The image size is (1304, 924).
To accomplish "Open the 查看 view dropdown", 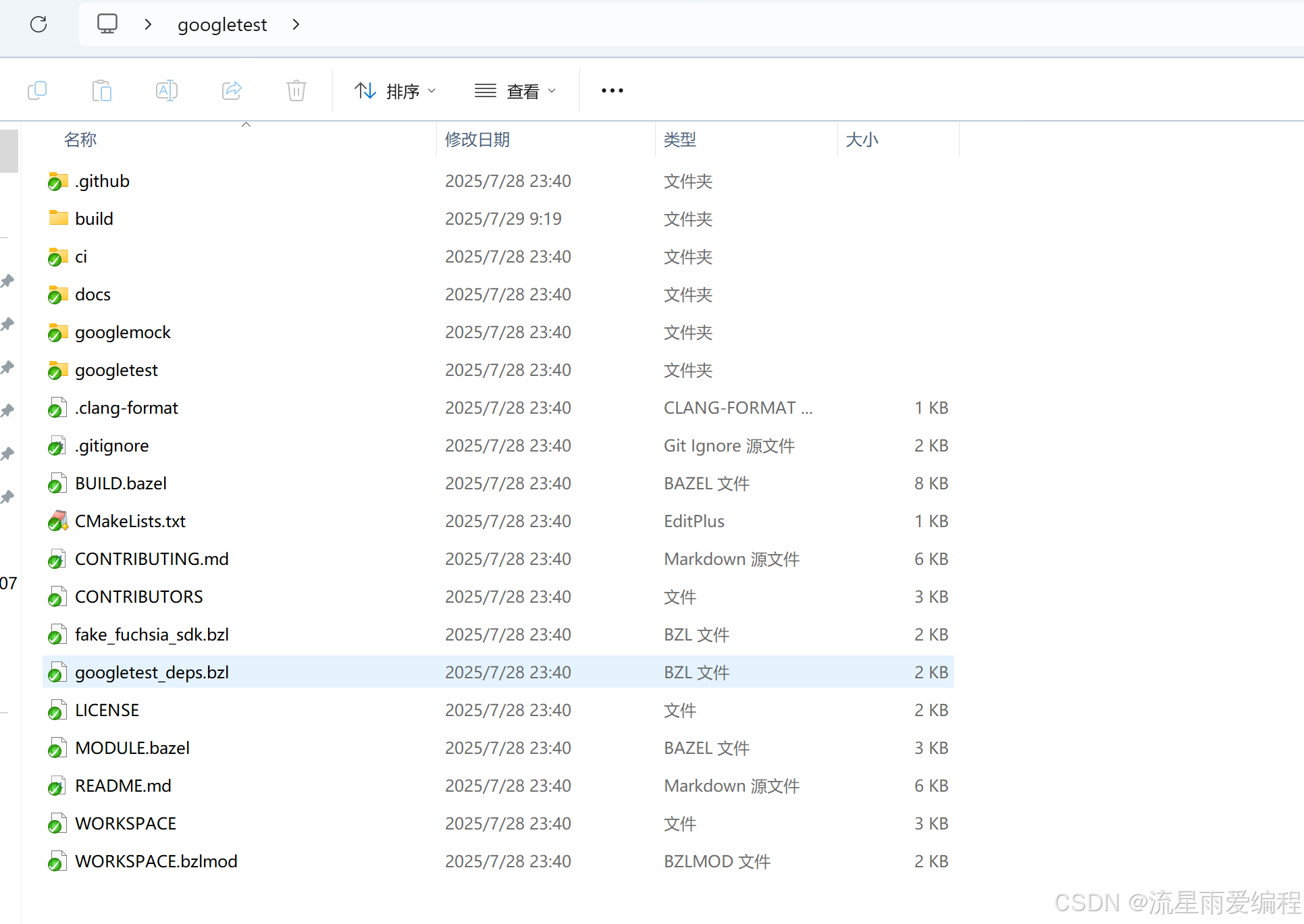I will point(515,90).
